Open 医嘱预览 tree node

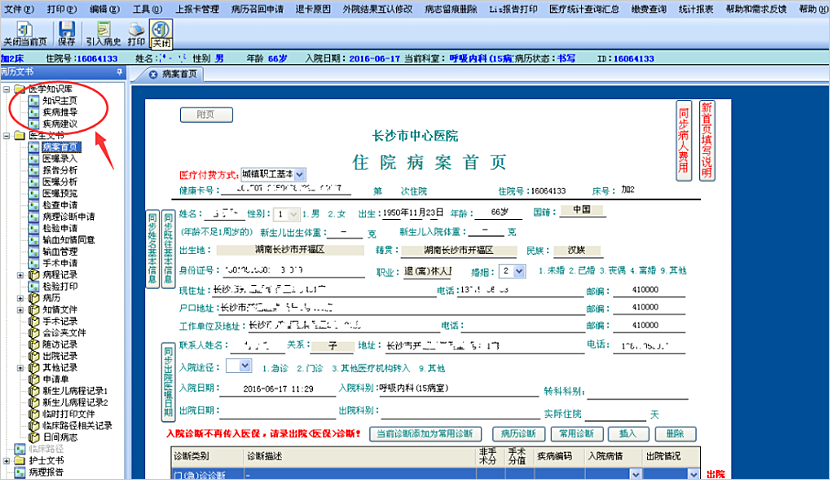point(60,193)
